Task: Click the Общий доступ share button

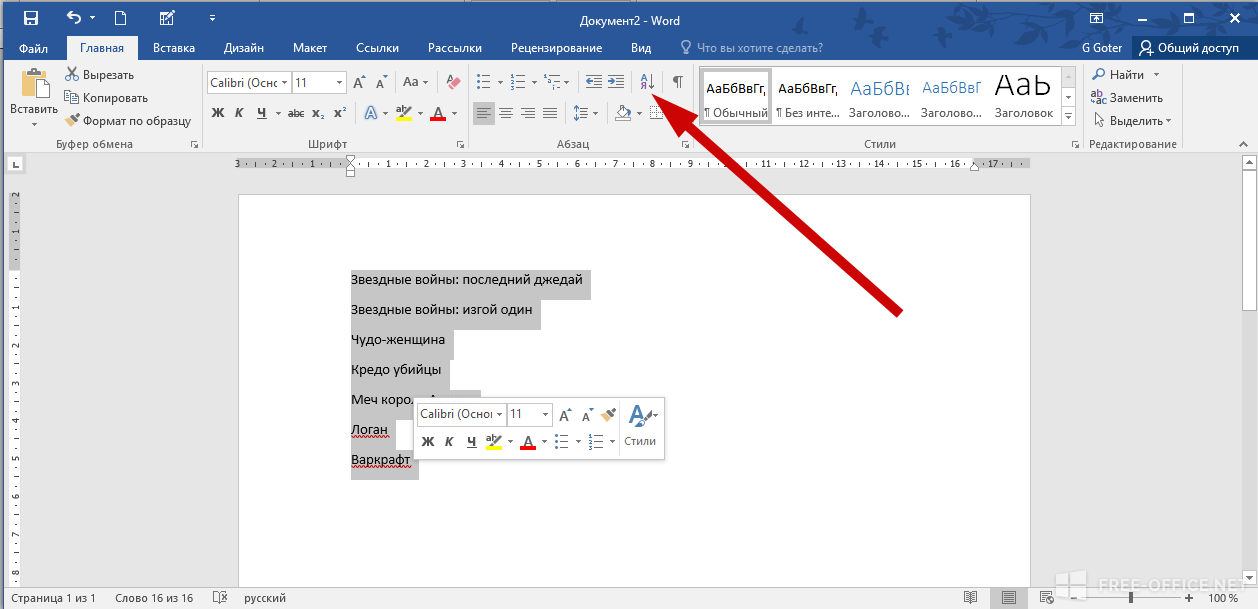Action: click(1190, 47)
